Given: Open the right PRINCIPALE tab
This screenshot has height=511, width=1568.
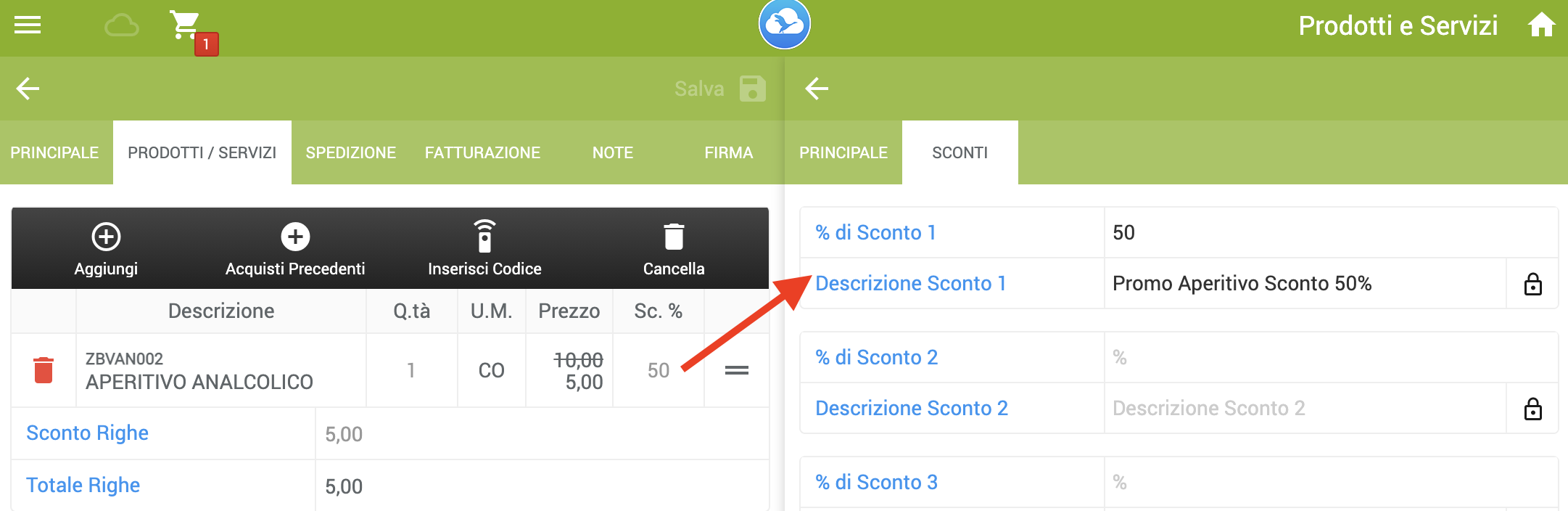Looking at the screenshot, I should pos(843,152).
